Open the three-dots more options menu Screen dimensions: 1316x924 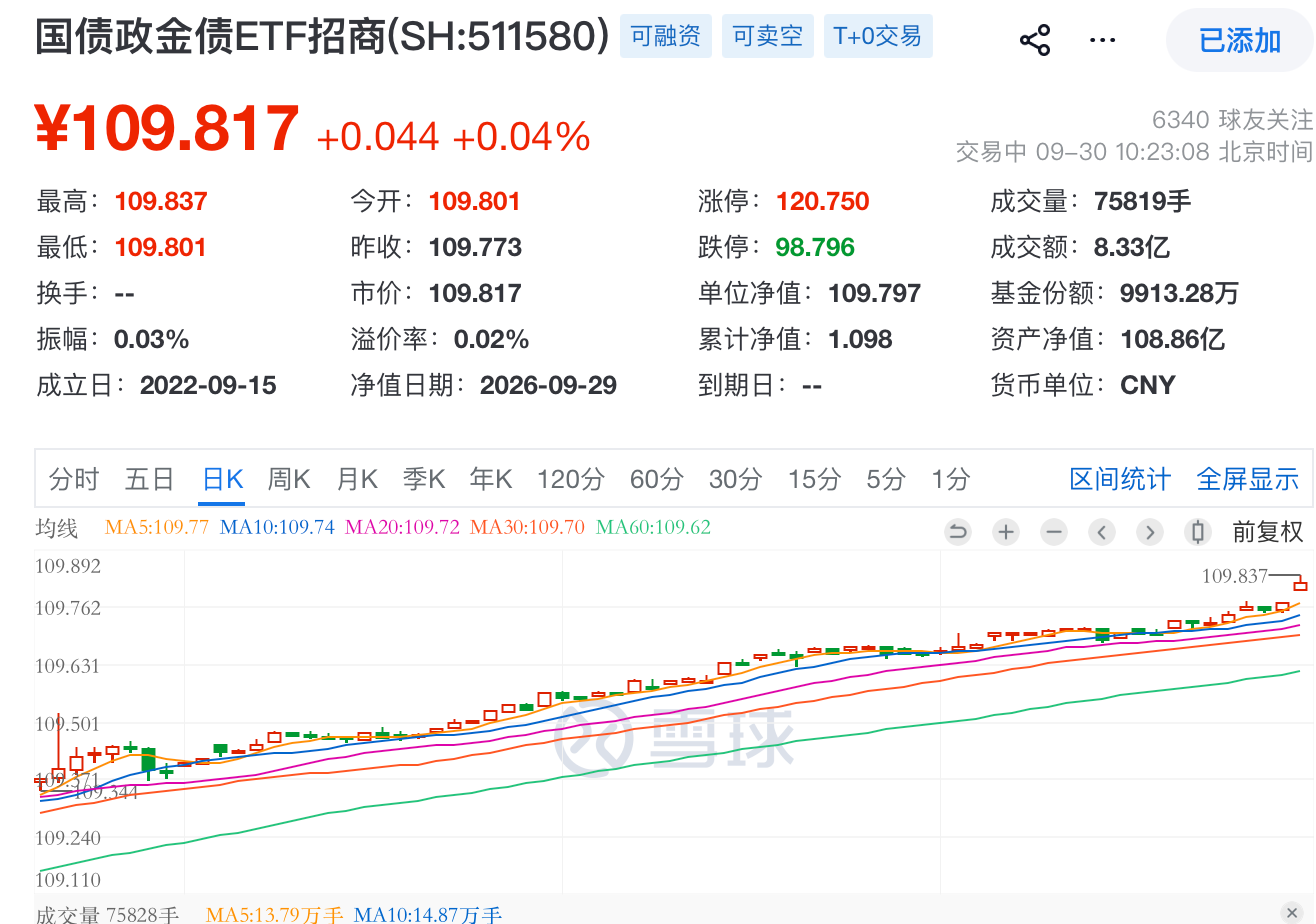[x=1102, y=40]
